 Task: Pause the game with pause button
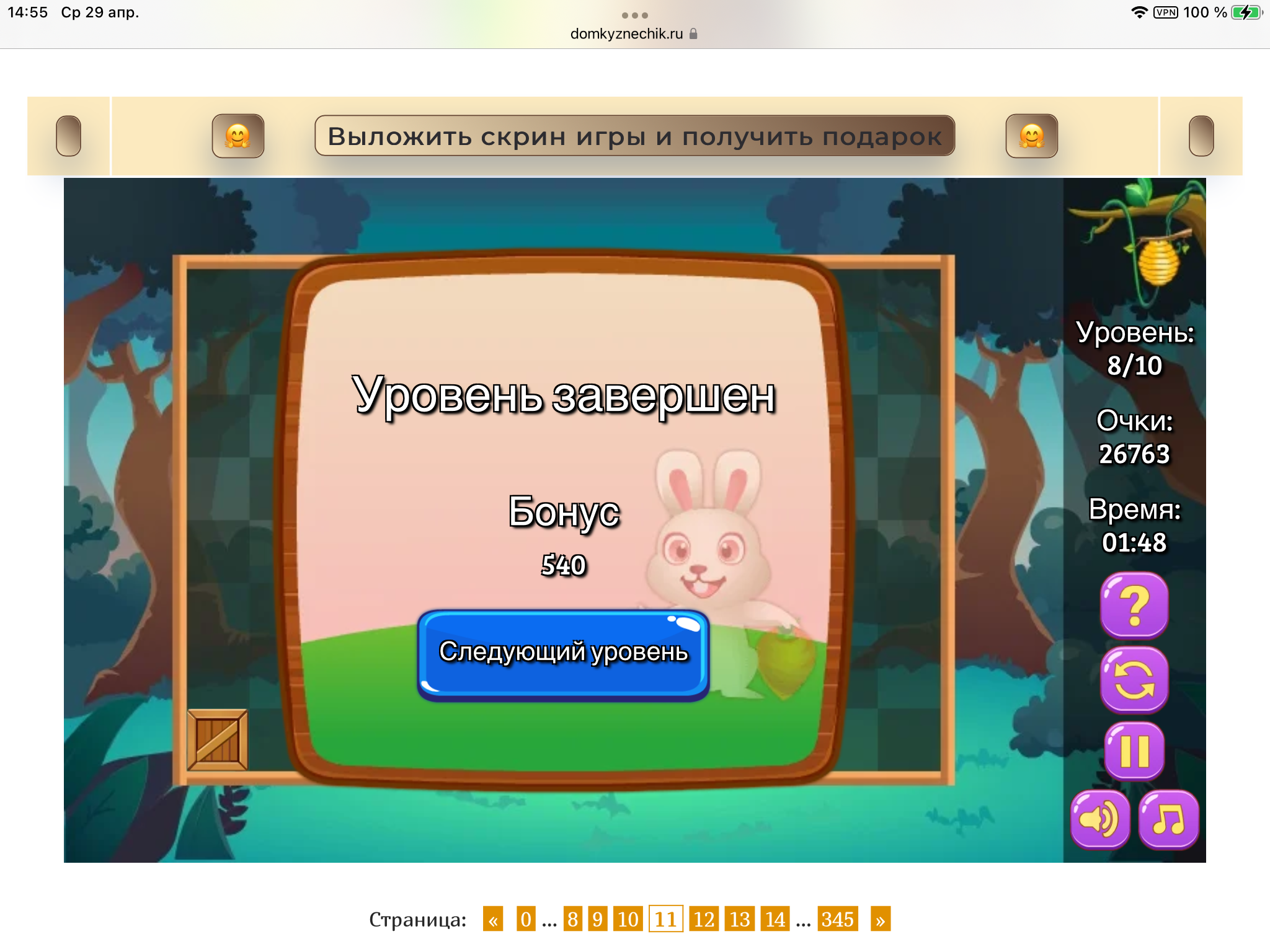tap(1134, 751)
